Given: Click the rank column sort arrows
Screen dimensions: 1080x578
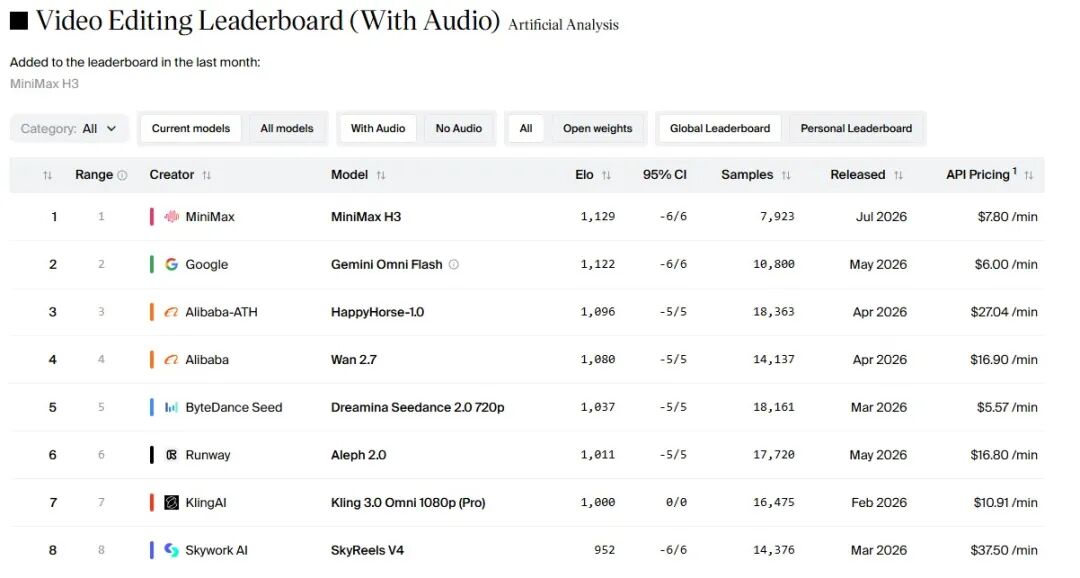Looking at the screenshot, I should tap(48, 176).
